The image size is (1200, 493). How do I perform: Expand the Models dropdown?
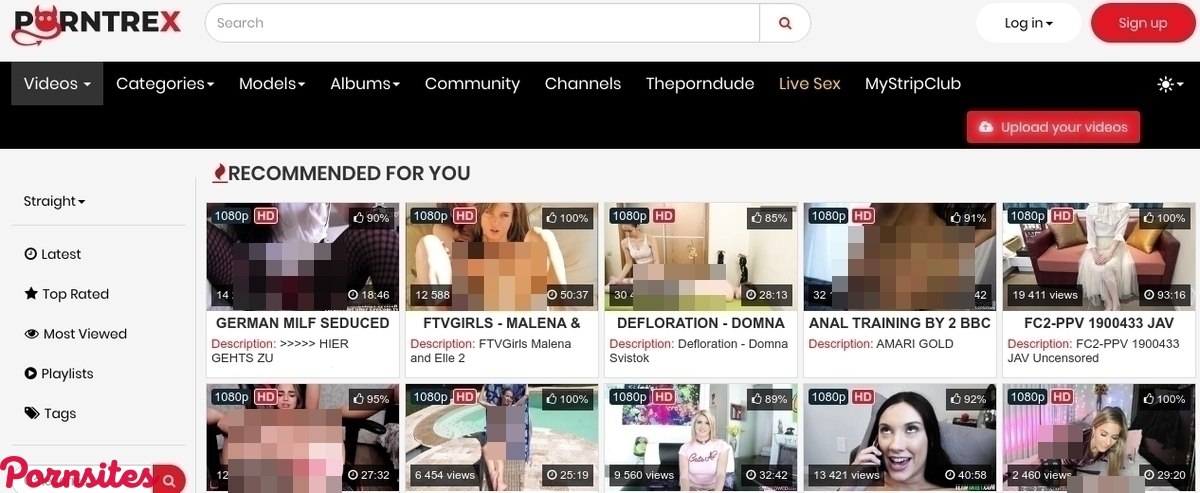point(272,84)
